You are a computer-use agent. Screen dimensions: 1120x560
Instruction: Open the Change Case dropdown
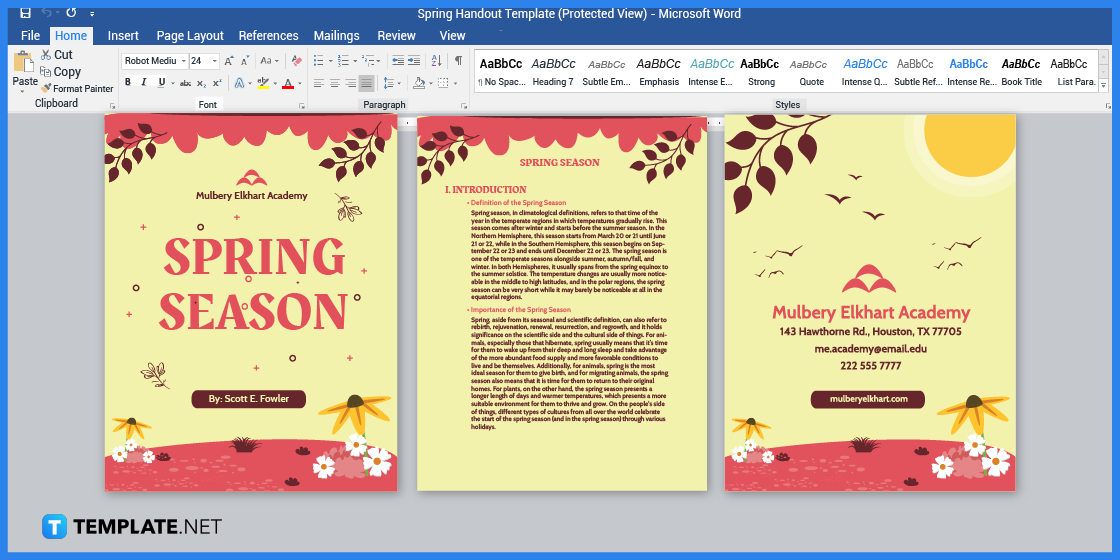pyautogui.click(x=269, y=61)
